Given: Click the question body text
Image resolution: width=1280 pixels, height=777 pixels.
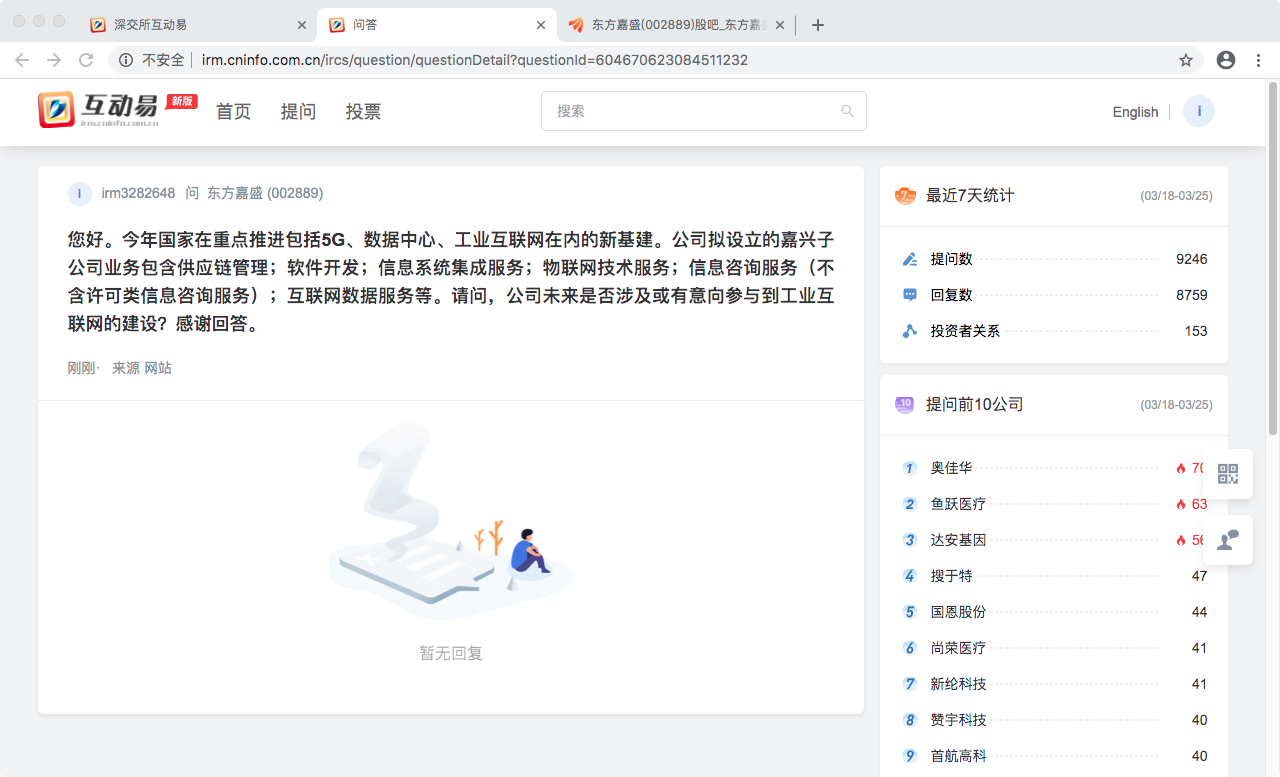Looking at the screenshot, I should [451, 282].
